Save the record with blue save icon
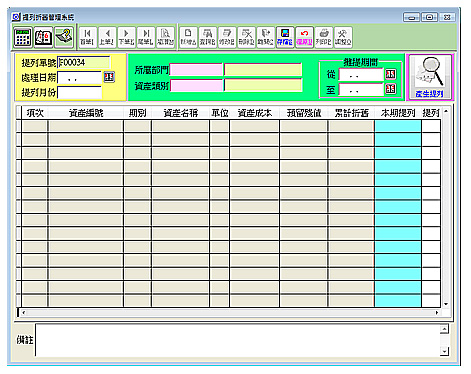 coord(285,37)
